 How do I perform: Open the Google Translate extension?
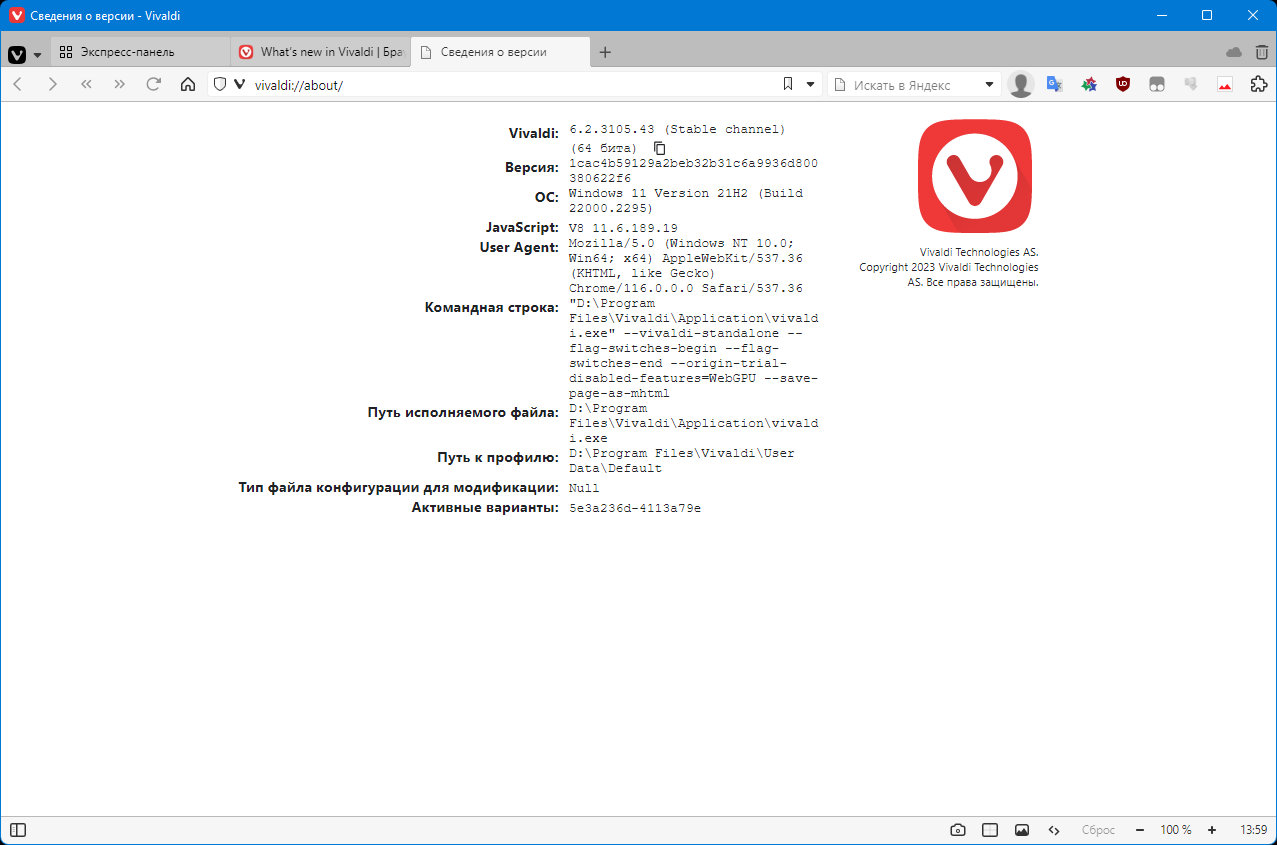point(1054,84)
